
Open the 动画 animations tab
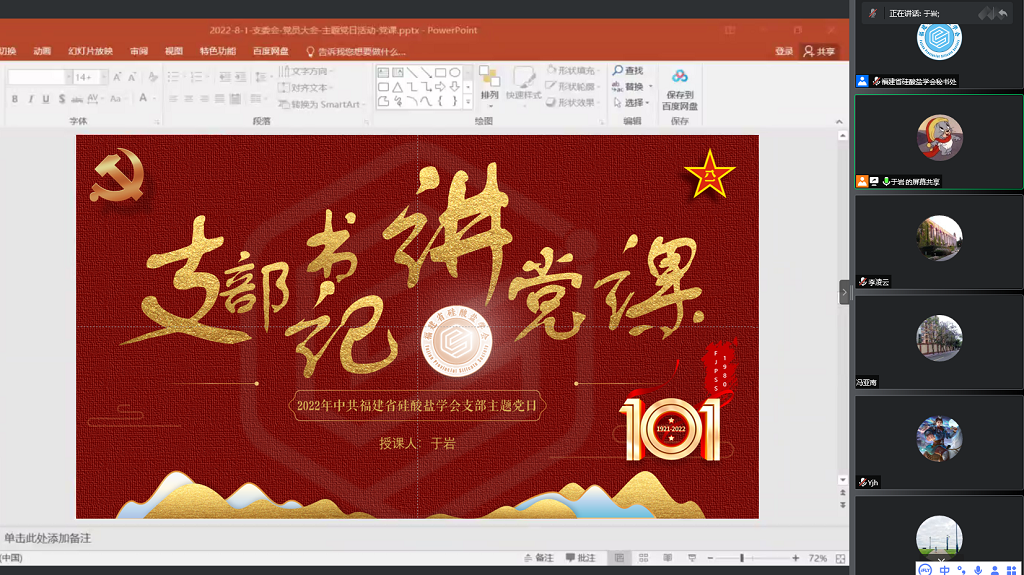[x=42, y=51]
